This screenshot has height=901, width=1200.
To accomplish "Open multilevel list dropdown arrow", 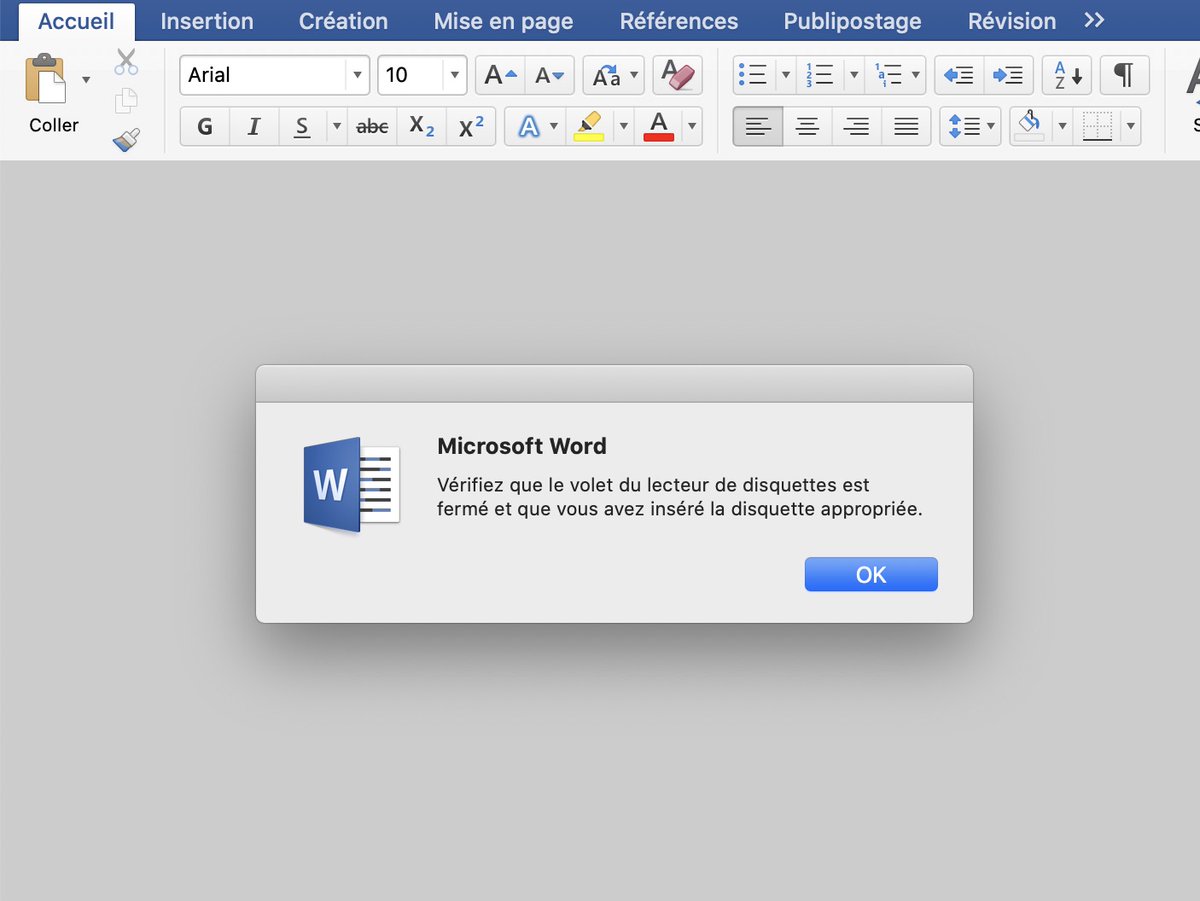I will pyautogui.click(x=918, y=75).
